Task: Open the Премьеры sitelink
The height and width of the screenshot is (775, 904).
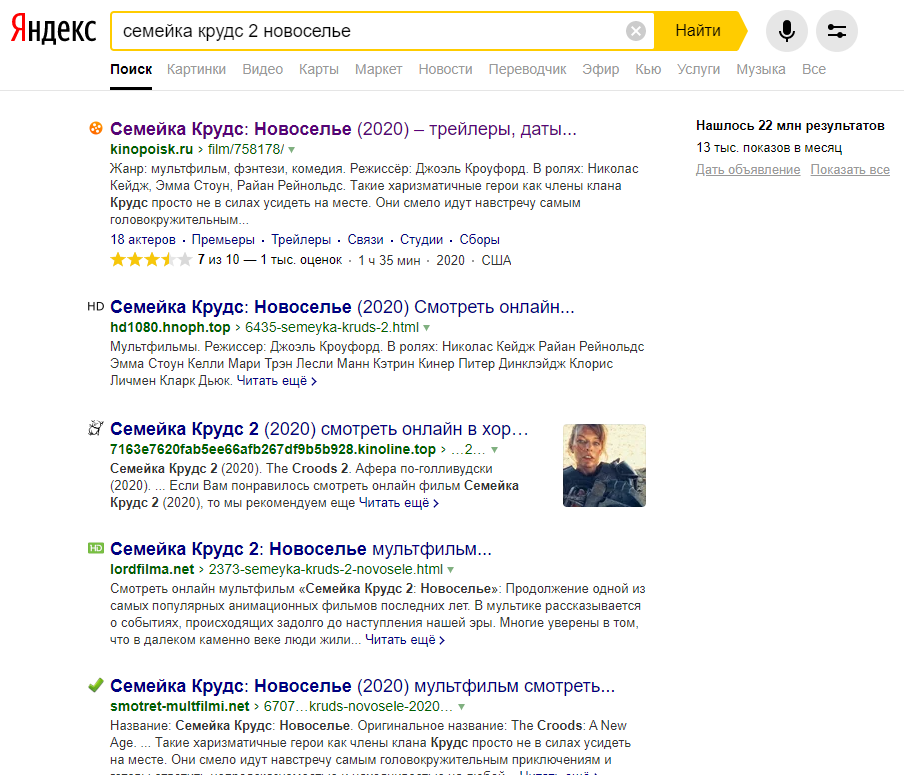Action: 223,239
